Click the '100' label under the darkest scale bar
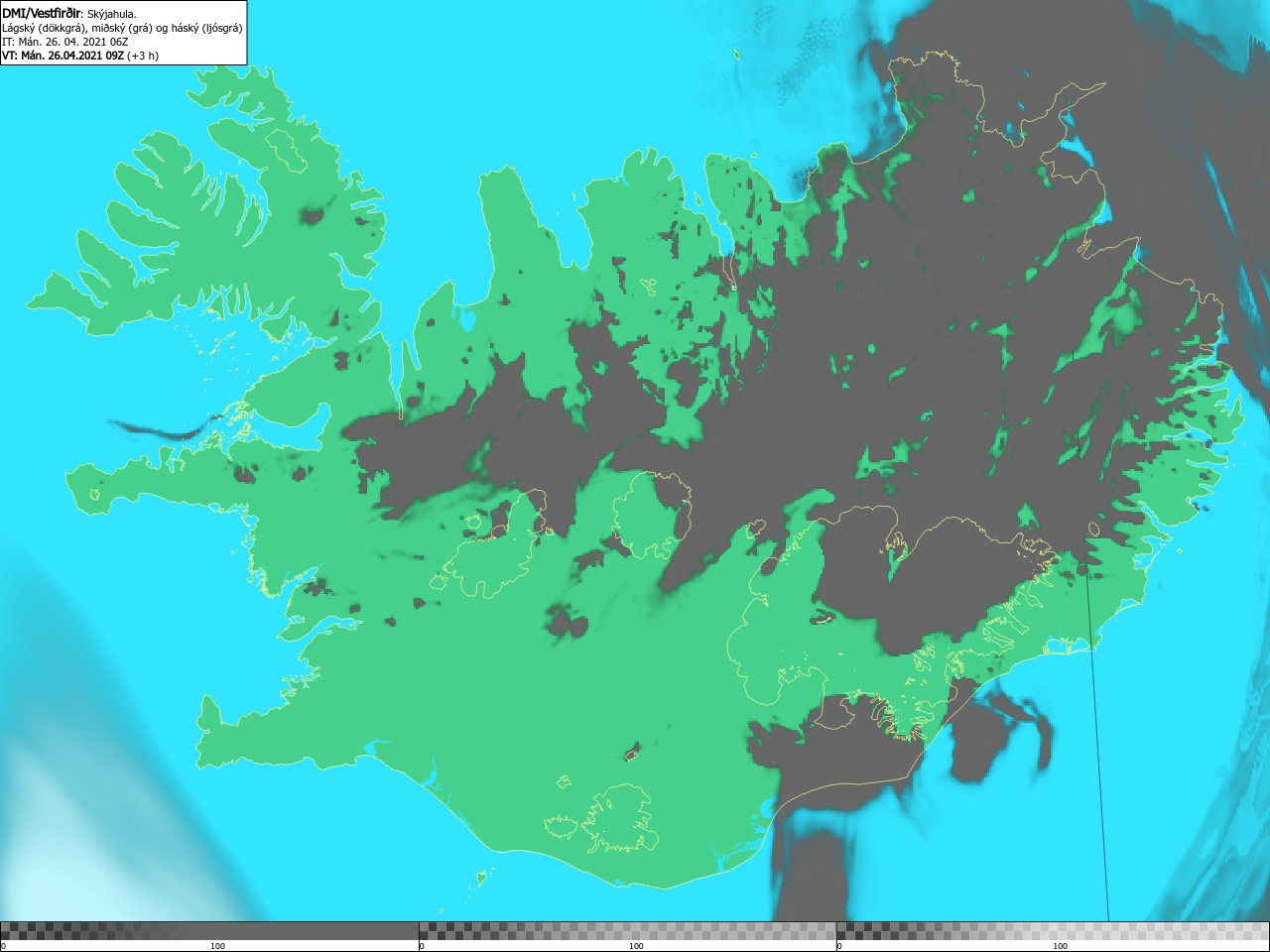Viewport: 1270px width, 952px height. 217,946
